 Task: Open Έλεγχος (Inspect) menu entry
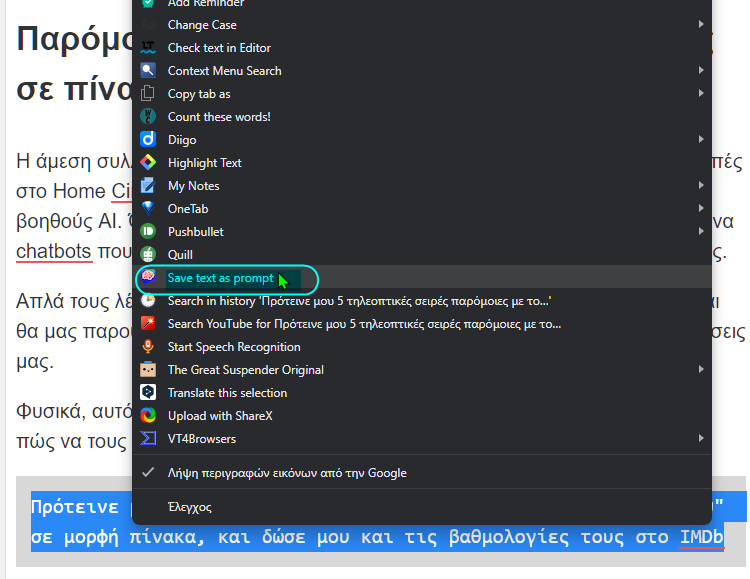click(422, 507)
